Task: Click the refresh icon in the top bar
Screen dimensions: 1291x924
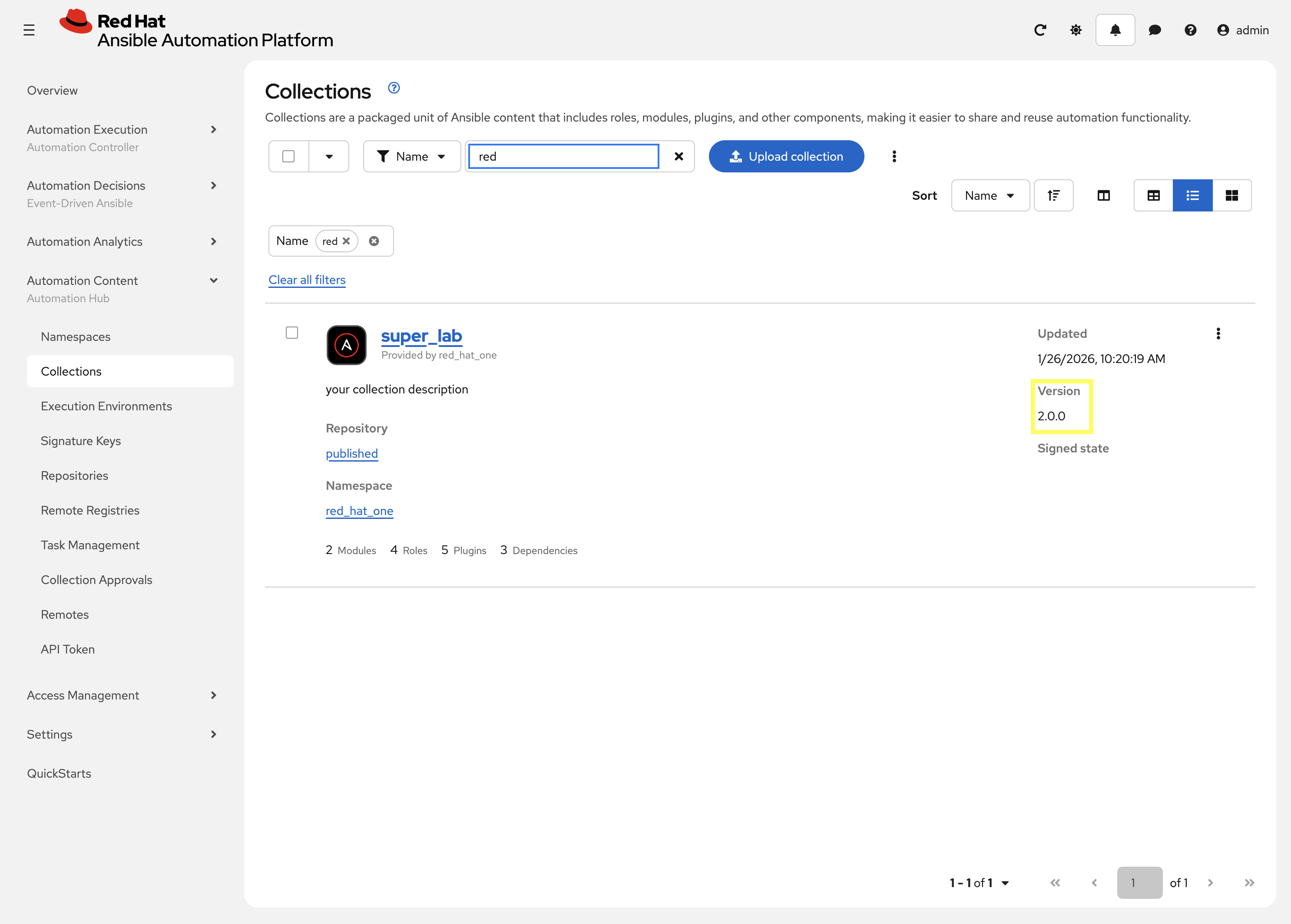Action: click(x=1040, y=30)
